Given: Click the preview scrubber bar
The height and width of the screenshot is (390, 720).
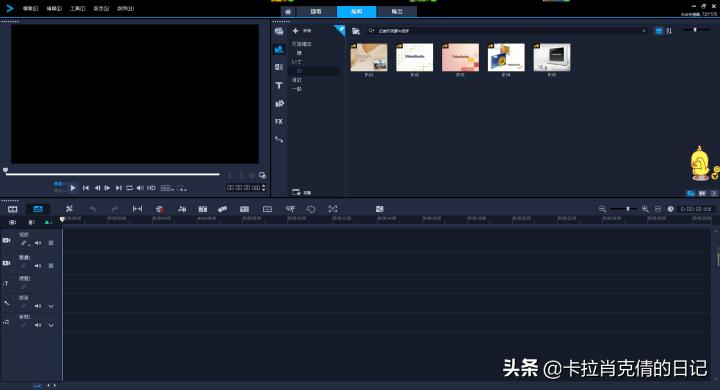Looking at the screenshot, I should click(112, 174).
